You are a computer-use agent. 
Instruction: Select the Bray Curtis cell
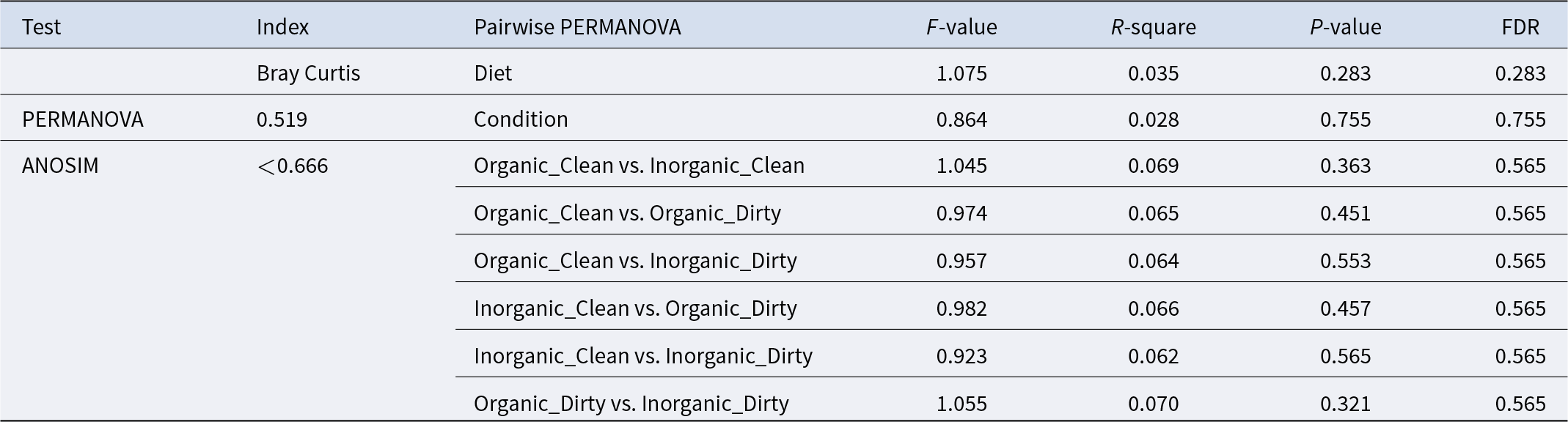click(x=308, y=73)
